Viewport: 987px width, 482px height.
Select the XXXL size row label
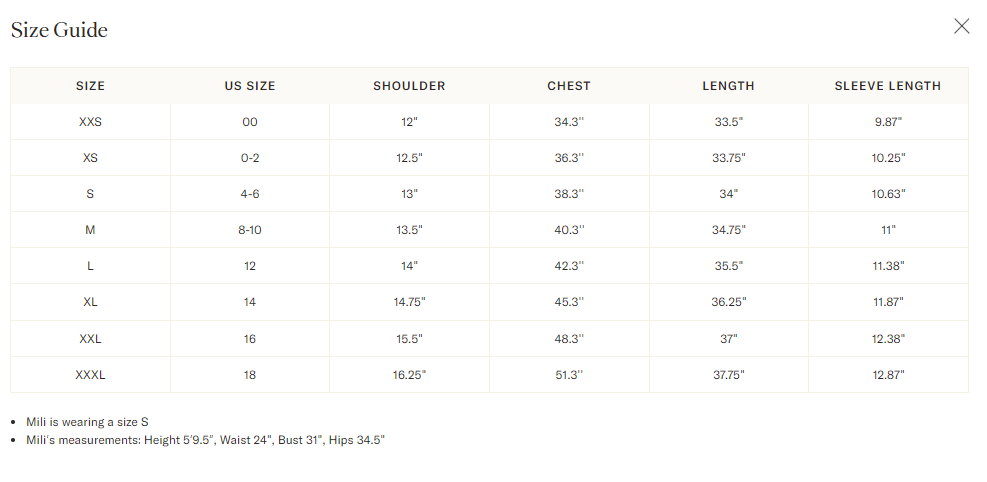90,375
